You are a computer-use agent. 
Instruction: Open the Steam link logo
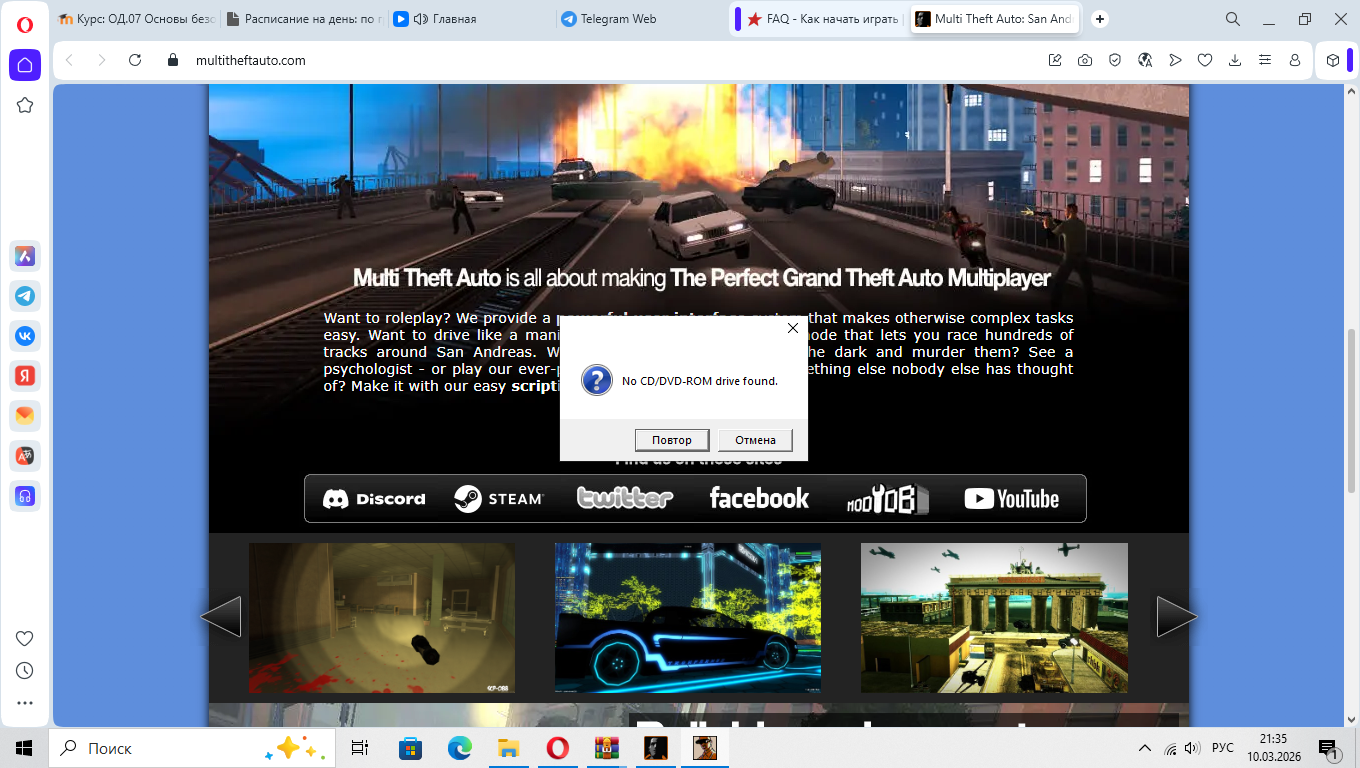[x=498, y=499]
